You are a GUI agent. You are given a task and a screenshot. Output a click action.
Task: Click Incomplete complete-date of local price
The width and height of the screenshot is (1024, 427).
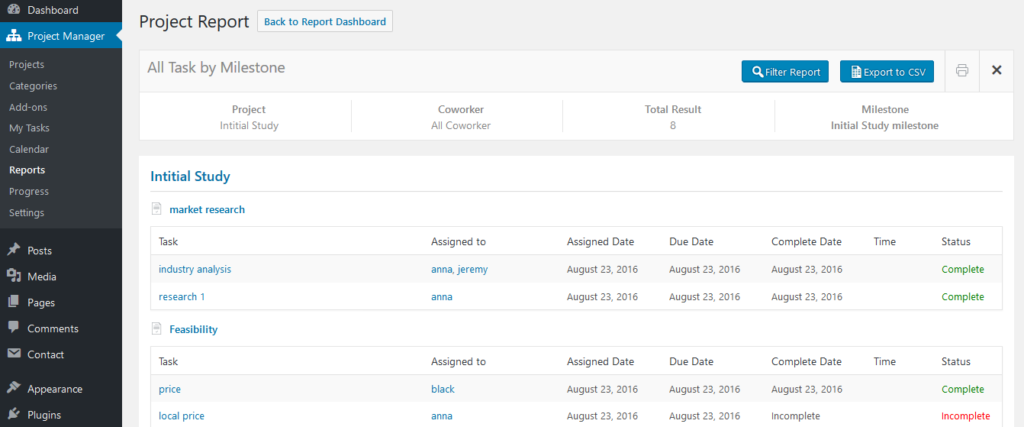coord(795,416)
